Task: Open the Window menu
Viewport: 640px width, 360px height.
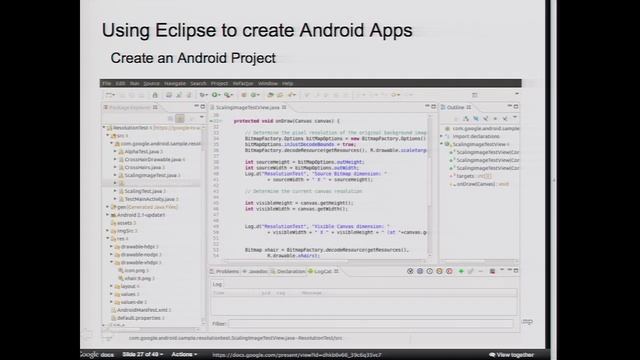Action: [268, 83]
